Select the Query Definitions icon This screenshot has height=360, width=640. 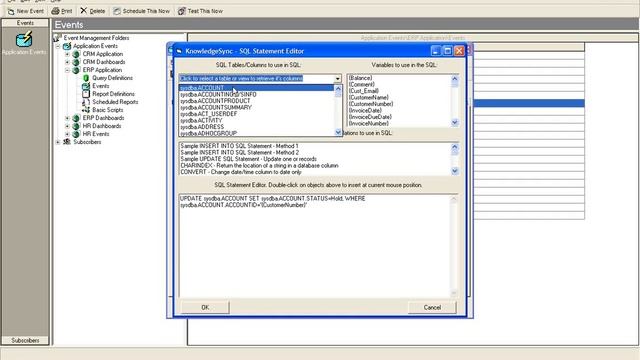(x=86, y=78)
